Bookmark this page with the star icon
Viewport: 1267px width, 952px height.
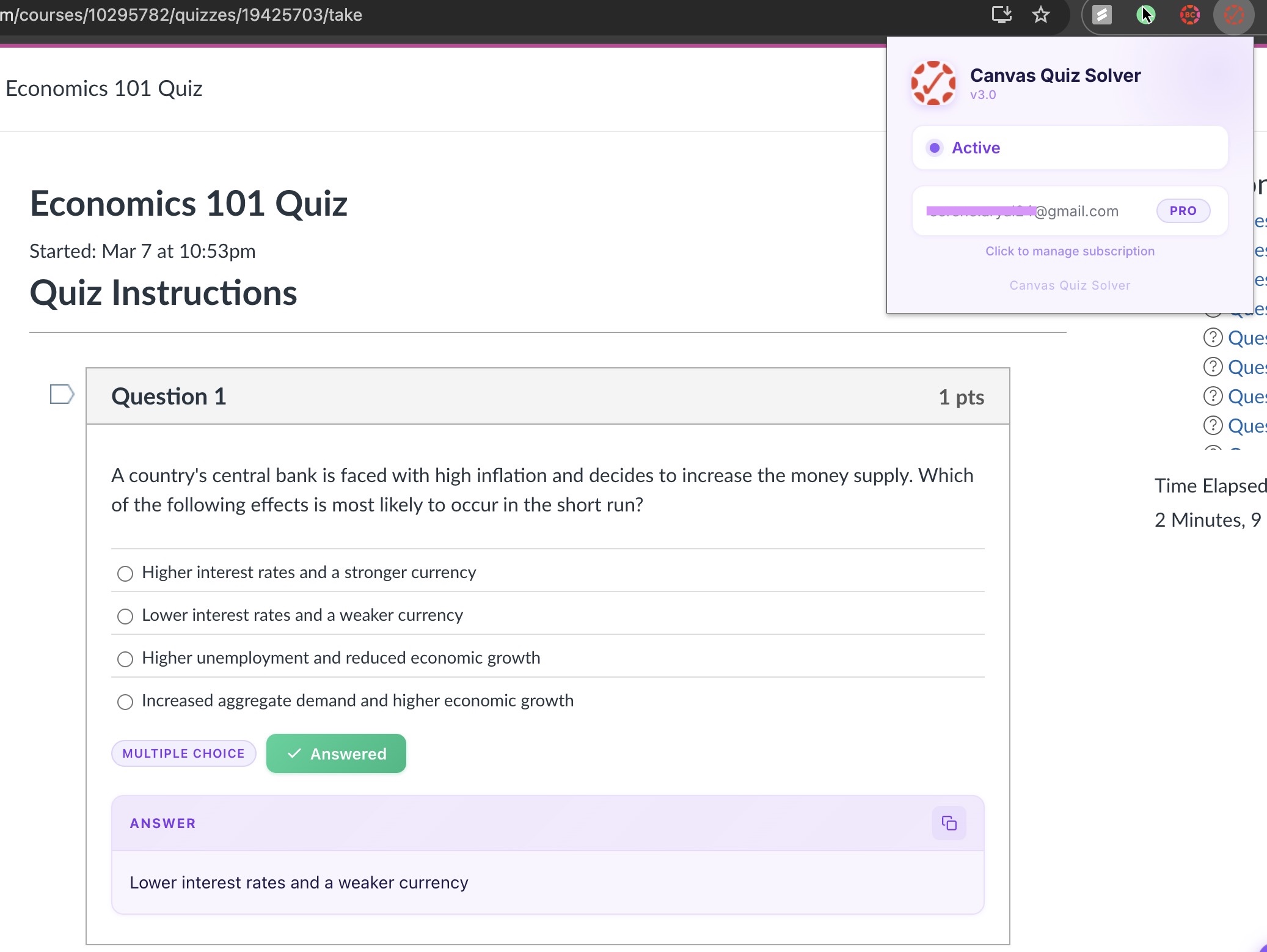click(x=1040, y=14)
